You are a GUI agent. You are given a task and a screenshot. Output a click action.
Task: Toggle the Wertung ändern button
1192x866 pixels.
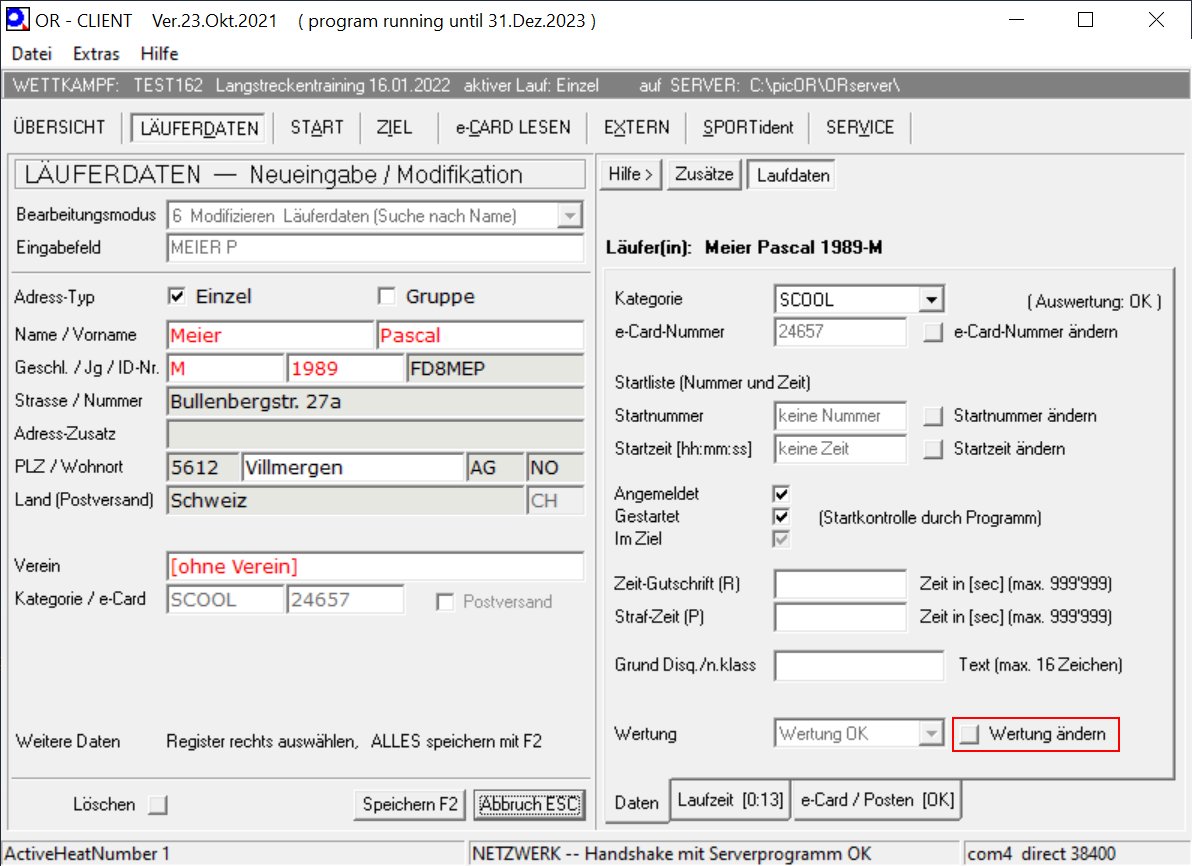[x=969, y=735]
